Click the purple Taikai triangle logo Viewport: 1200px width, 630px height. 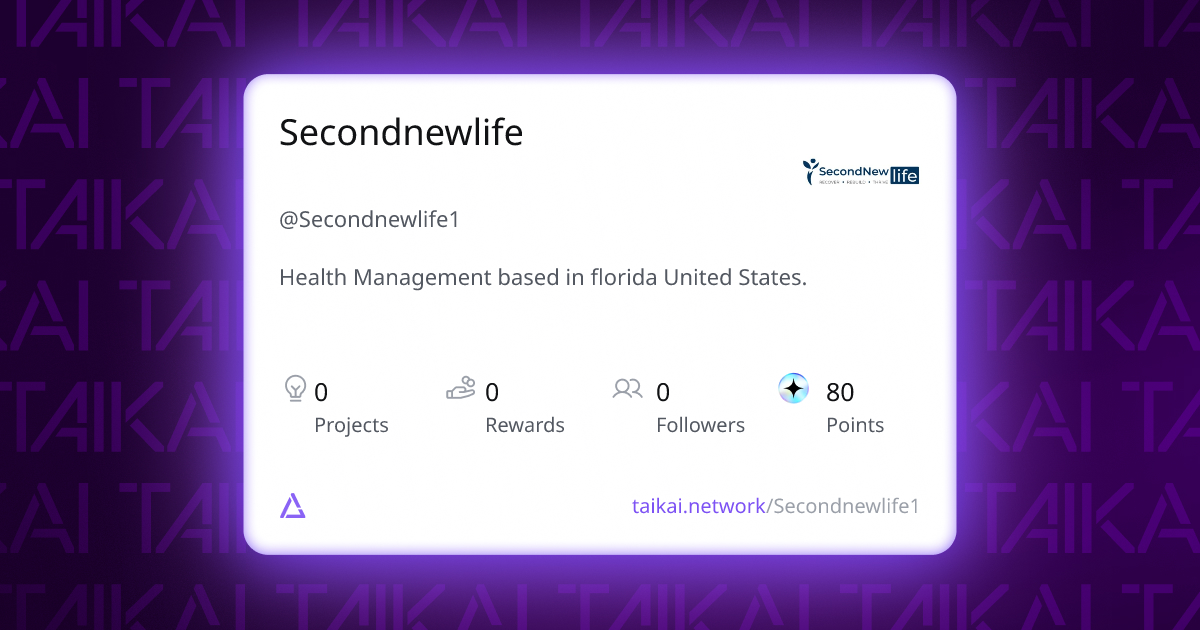point(293,506)
